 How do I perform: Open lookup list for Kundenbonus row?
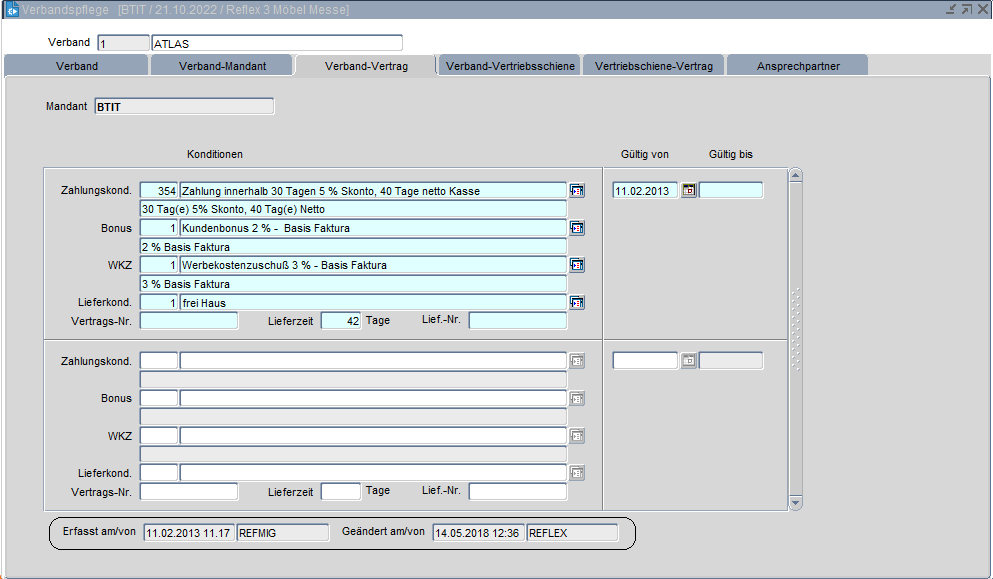click(577, 228)
